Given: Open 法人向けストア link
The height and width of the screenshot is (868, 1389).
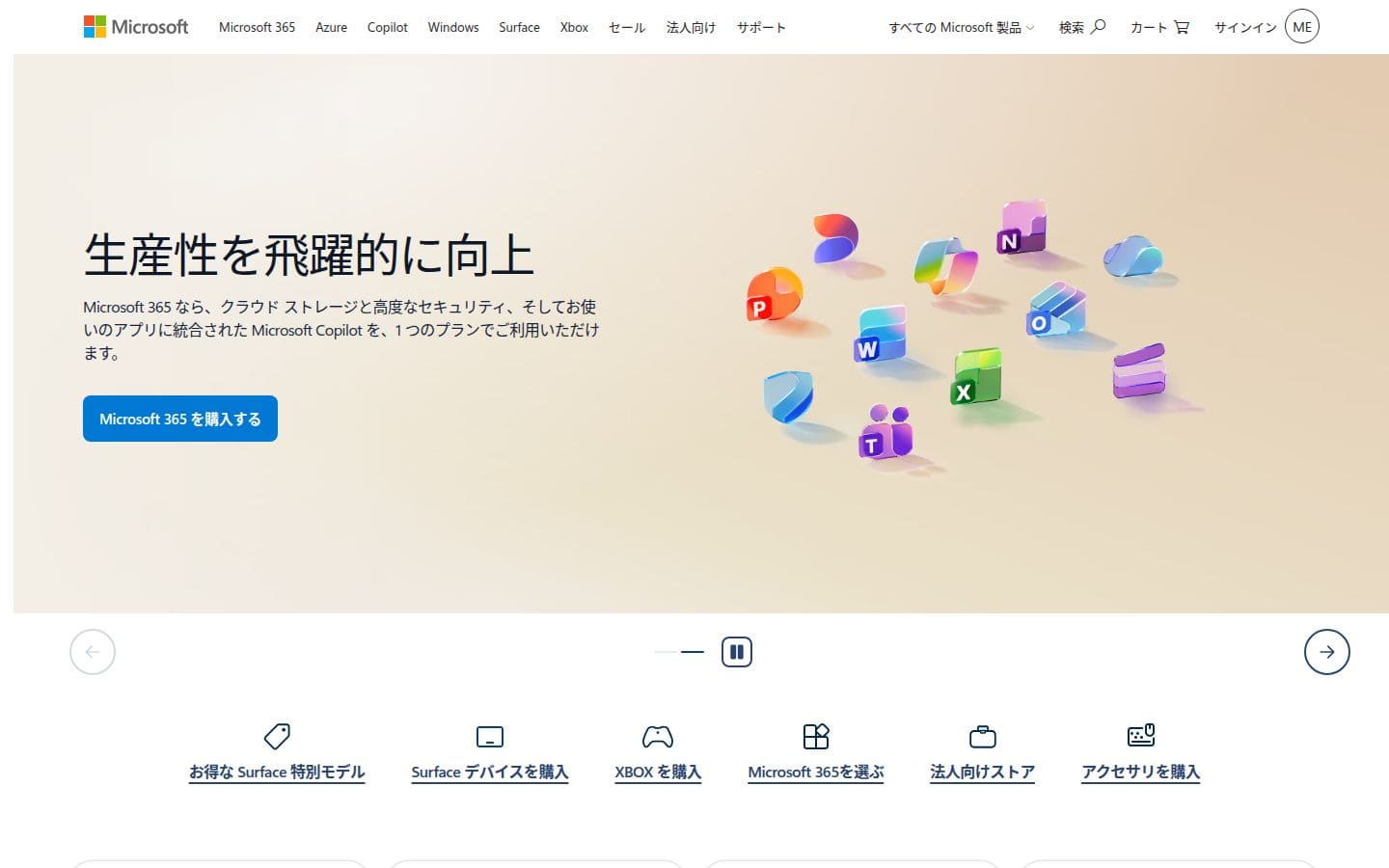Looking at the screenshot, I should click(982, 773).
